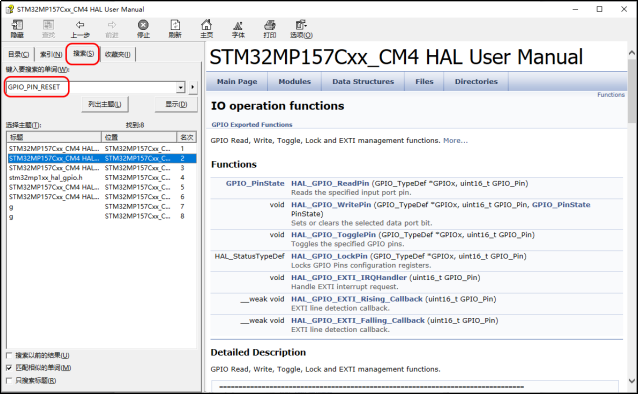Open the HAL_GPIO_WritePin function link
Screen dimensions: 639x395
click(331, 205)
